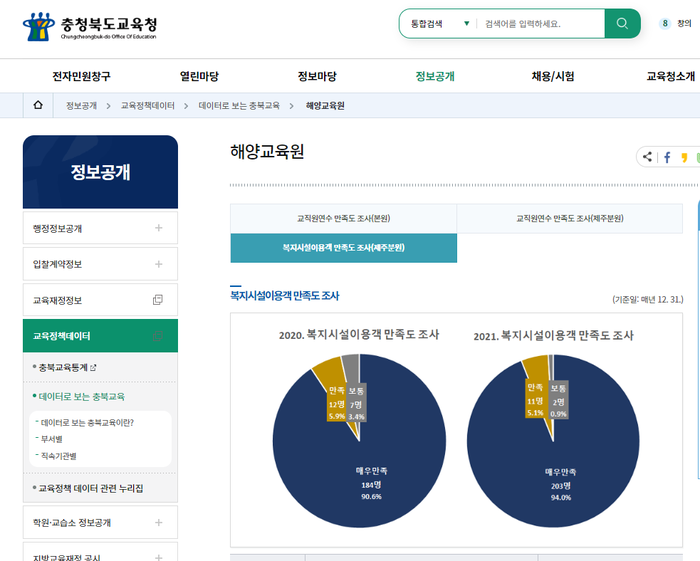
Task: Share the page on Facebook
Action: point(667,157)
